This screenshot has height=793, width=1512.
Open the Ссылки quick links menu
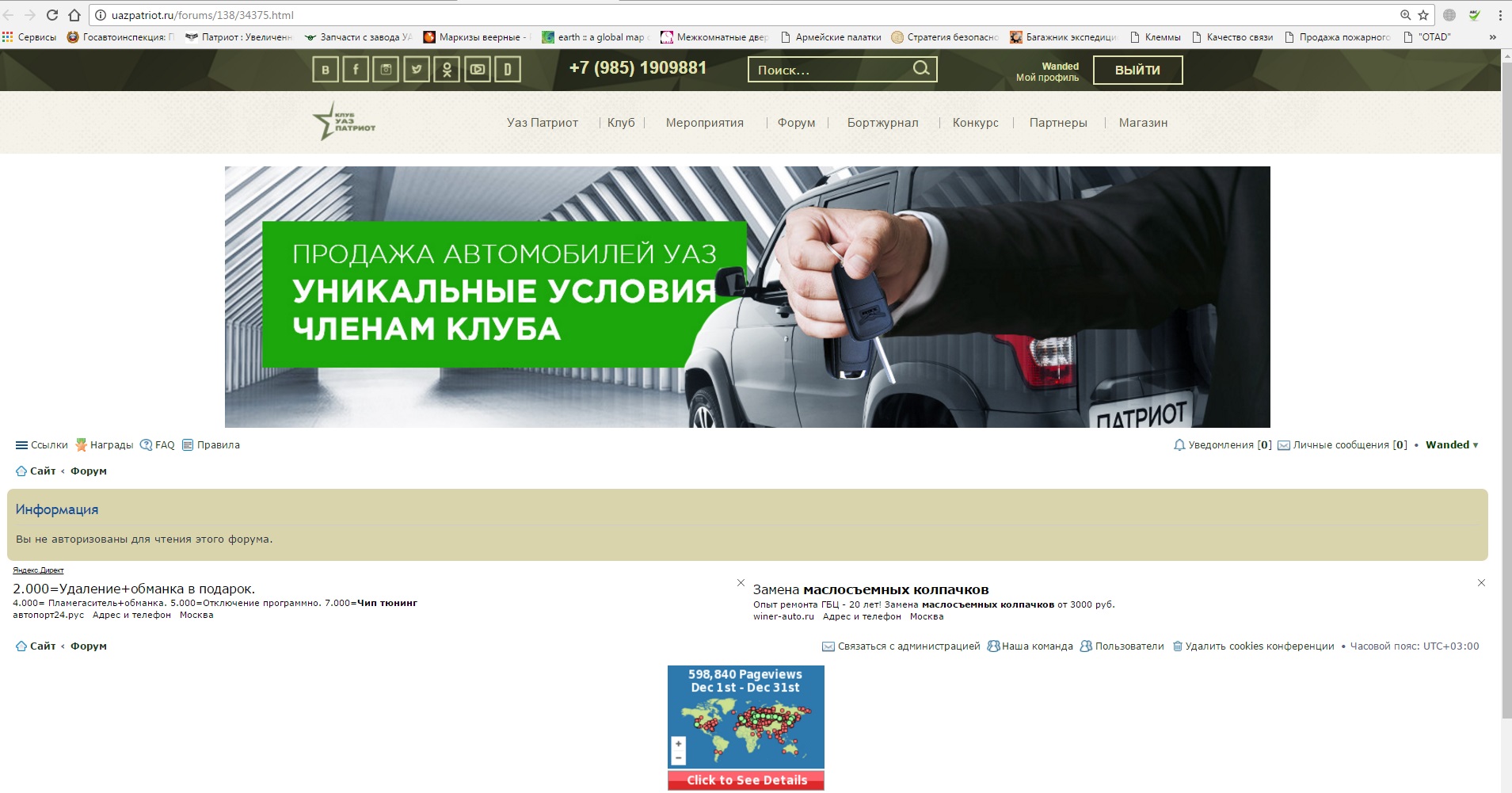tap(42, 445)
